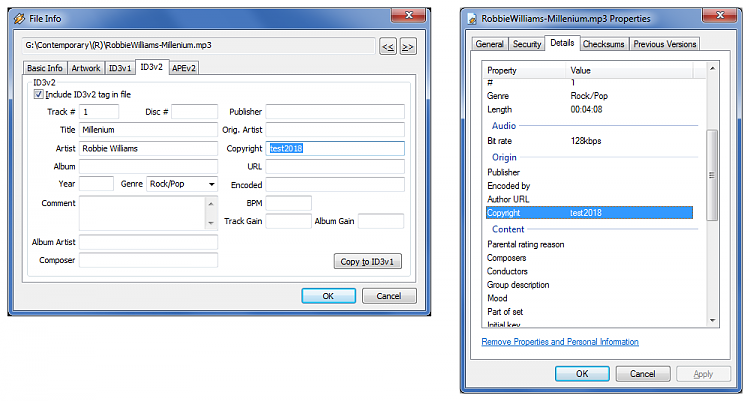Screen dimensions: 750x401
Task: Click the Track Gain input field
Action: (288, 221)
